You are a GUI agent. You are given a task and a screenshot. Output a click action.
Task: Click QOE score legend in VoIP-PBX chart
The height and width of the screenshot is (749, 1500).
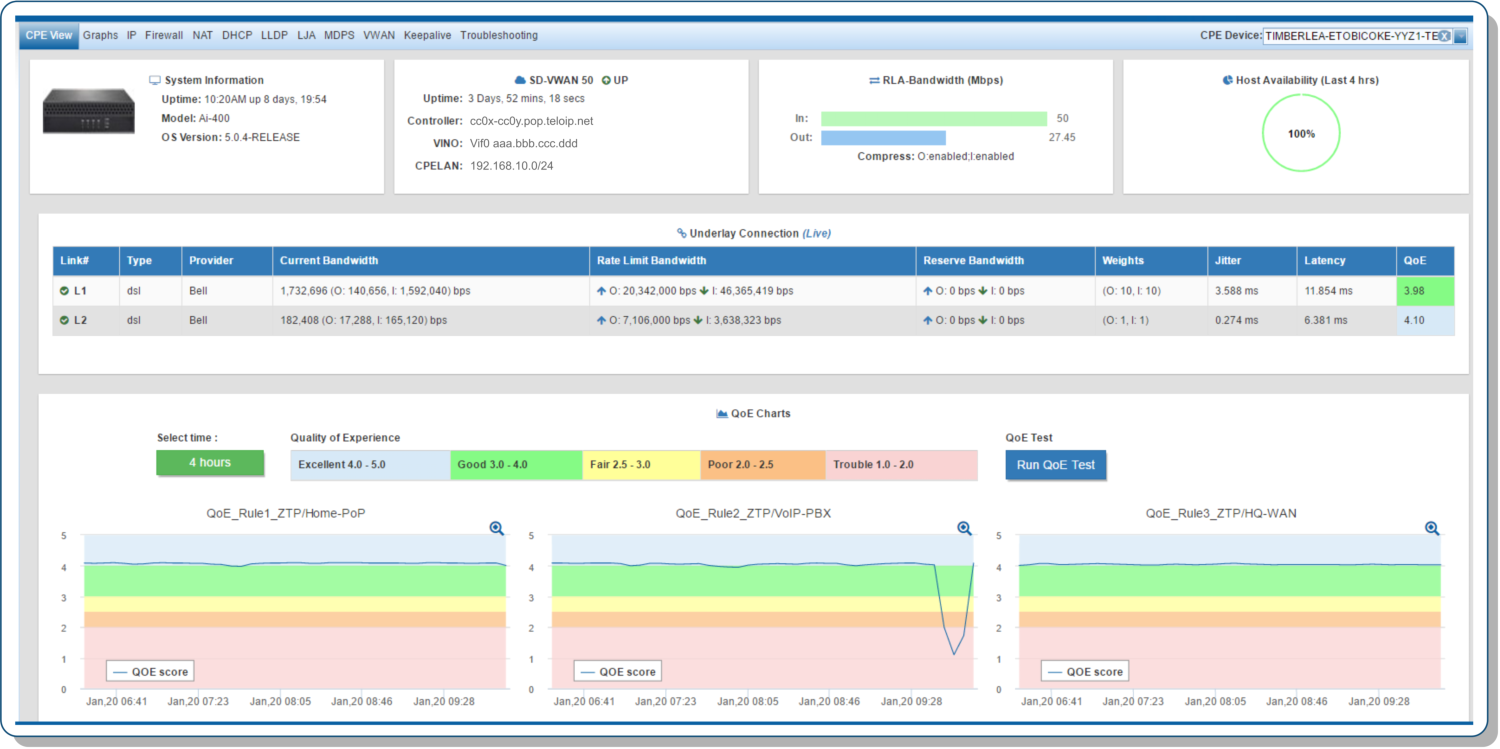[x=617, y=672]
